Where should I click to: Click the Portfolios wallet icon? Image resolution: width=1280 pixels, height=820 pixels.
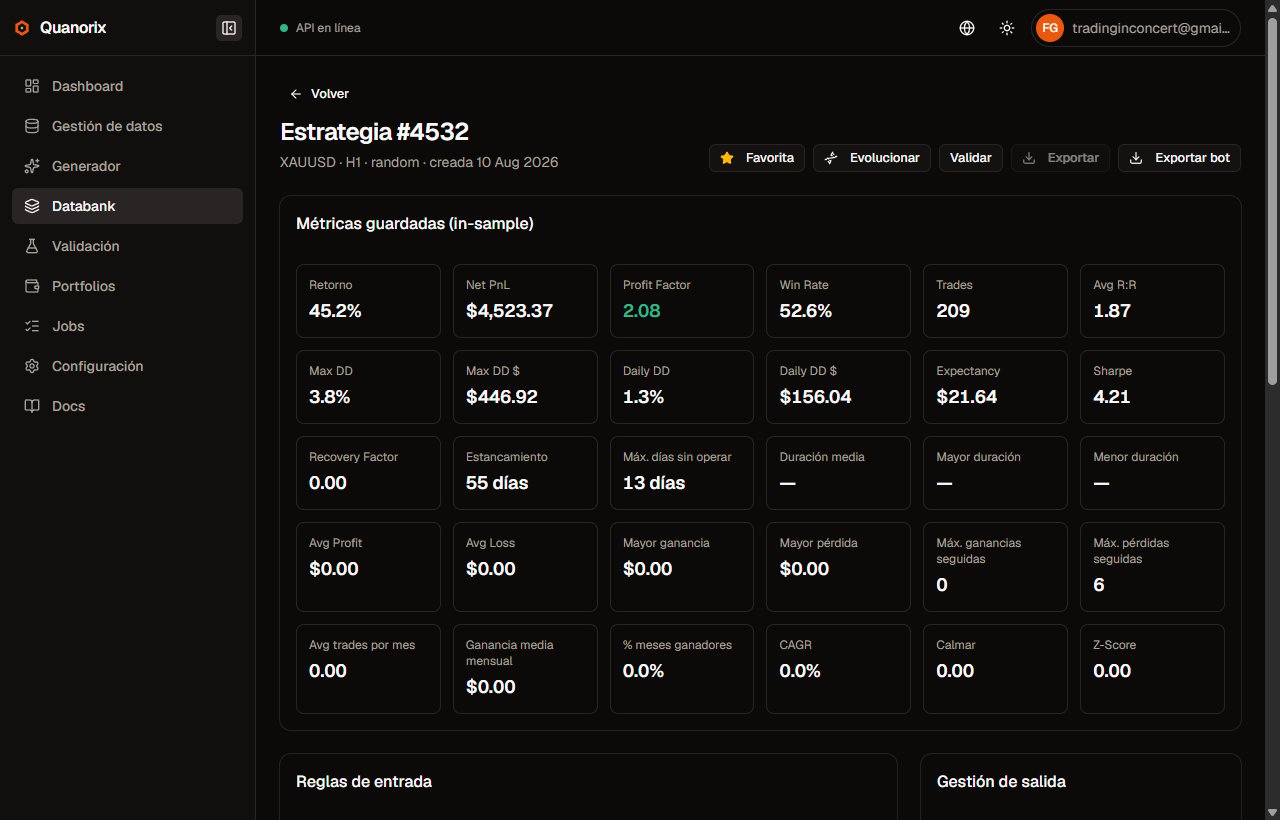click(x=32, y=286)
